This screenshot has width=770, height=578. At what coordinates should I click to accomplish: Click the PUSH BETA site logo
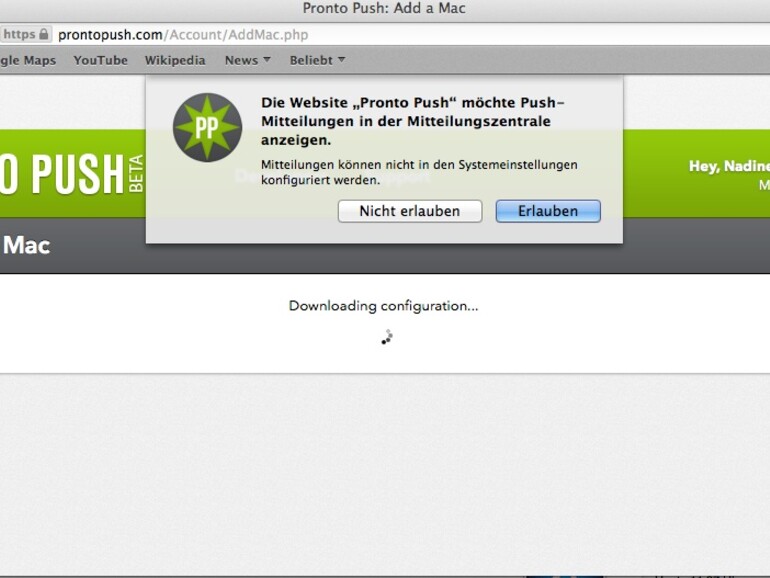tap(72, 174)
